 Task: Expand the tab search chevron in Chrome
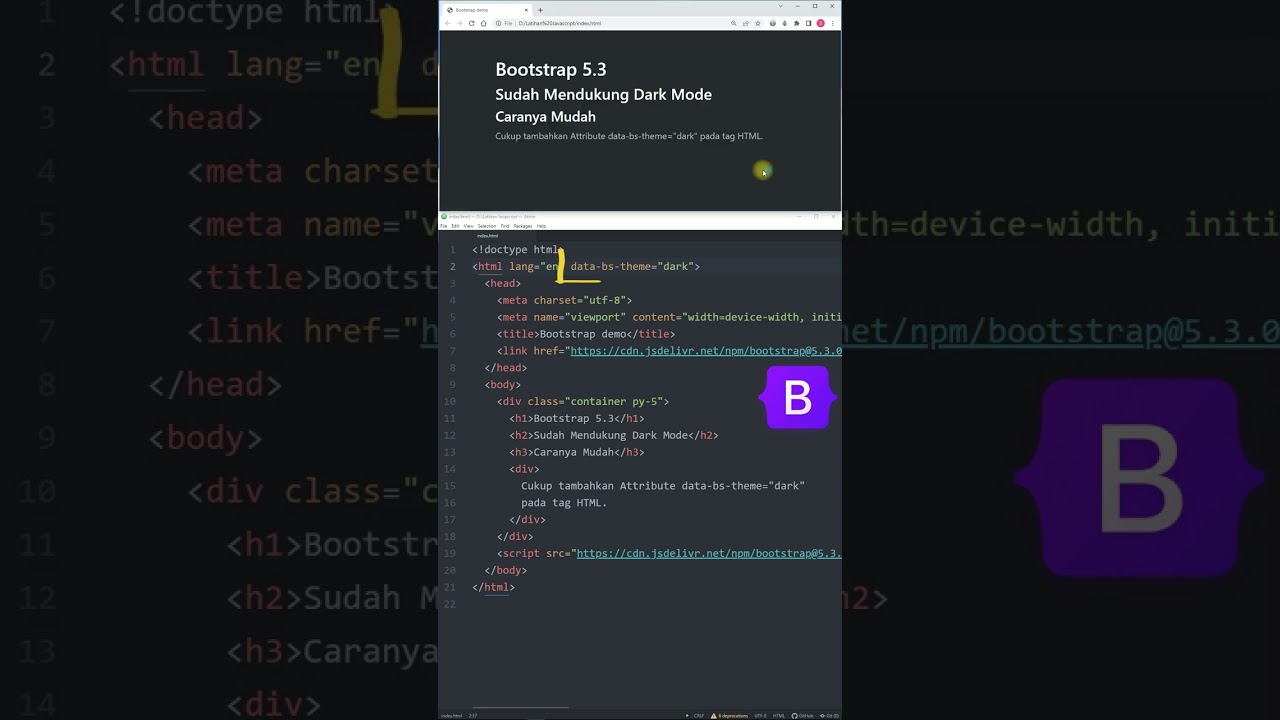click(x=780, y=6)
